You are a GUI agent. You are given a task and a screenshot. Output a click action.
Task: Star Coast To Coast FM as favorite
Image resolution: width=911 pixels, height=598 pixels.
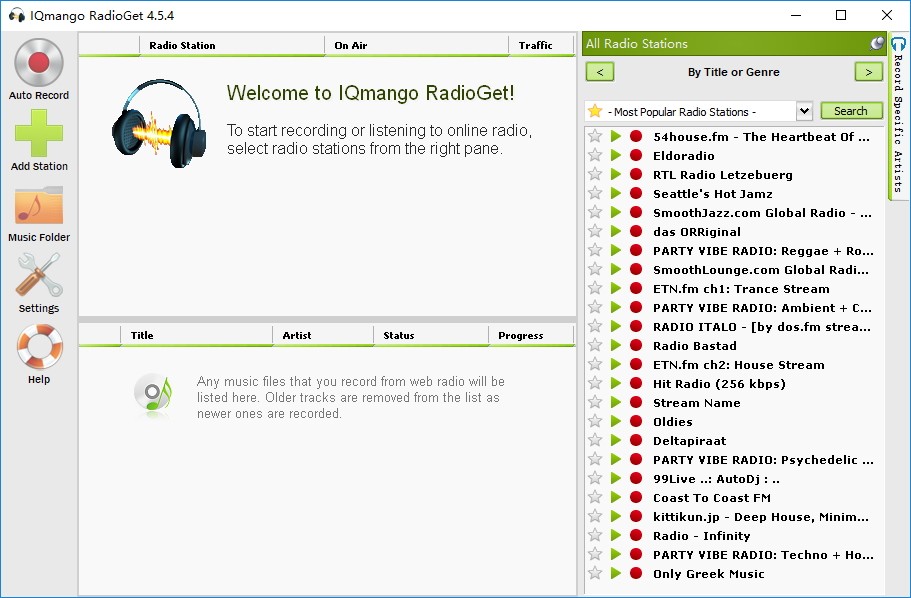[x=595, y=498]
